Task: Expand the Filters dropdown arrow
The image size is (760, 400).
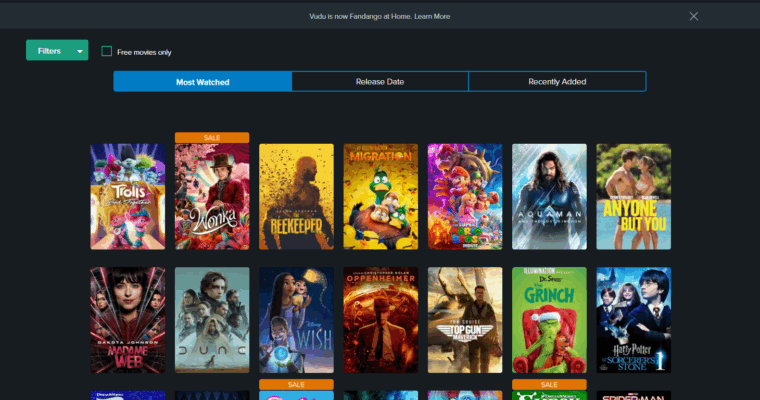Action: [x=80, y=51]
